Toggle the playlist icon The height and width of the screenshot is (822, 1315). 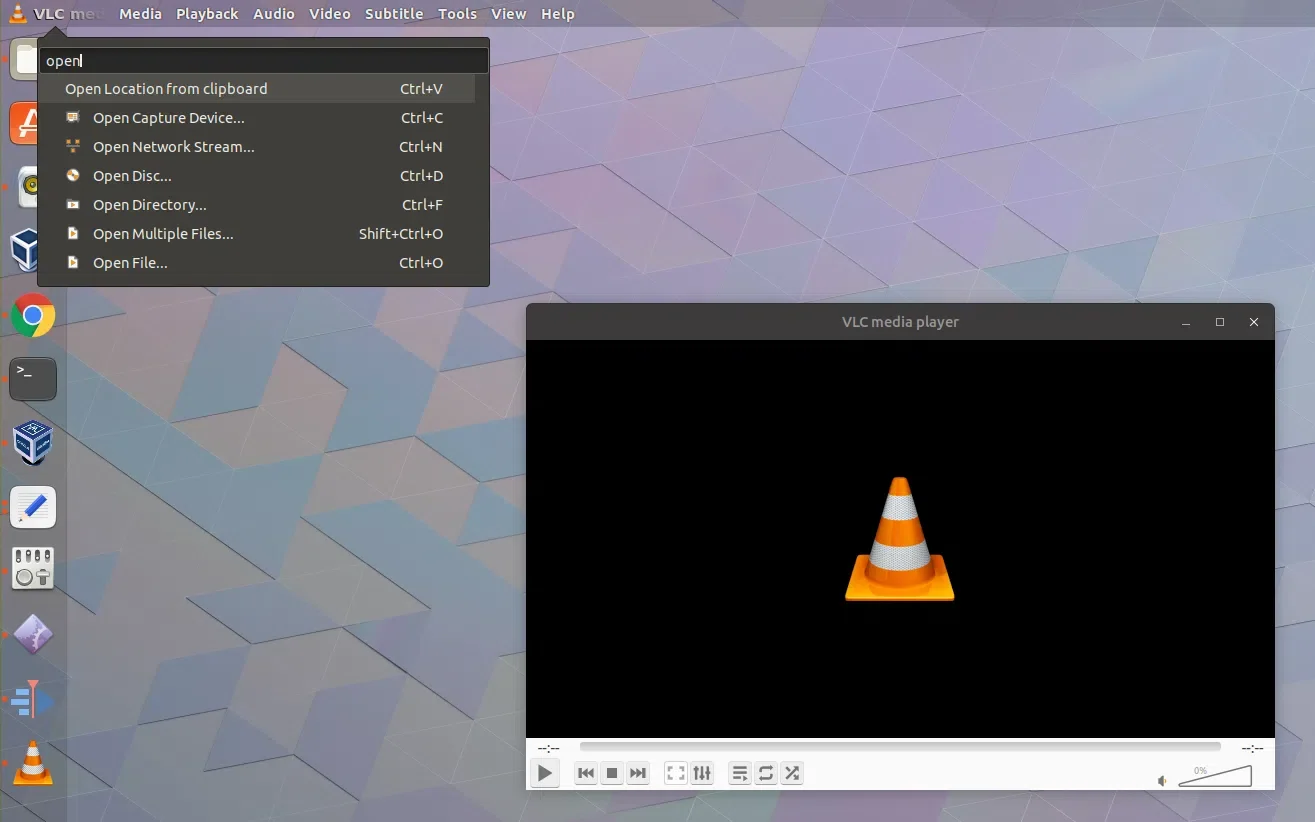click(x=740, y=773)
